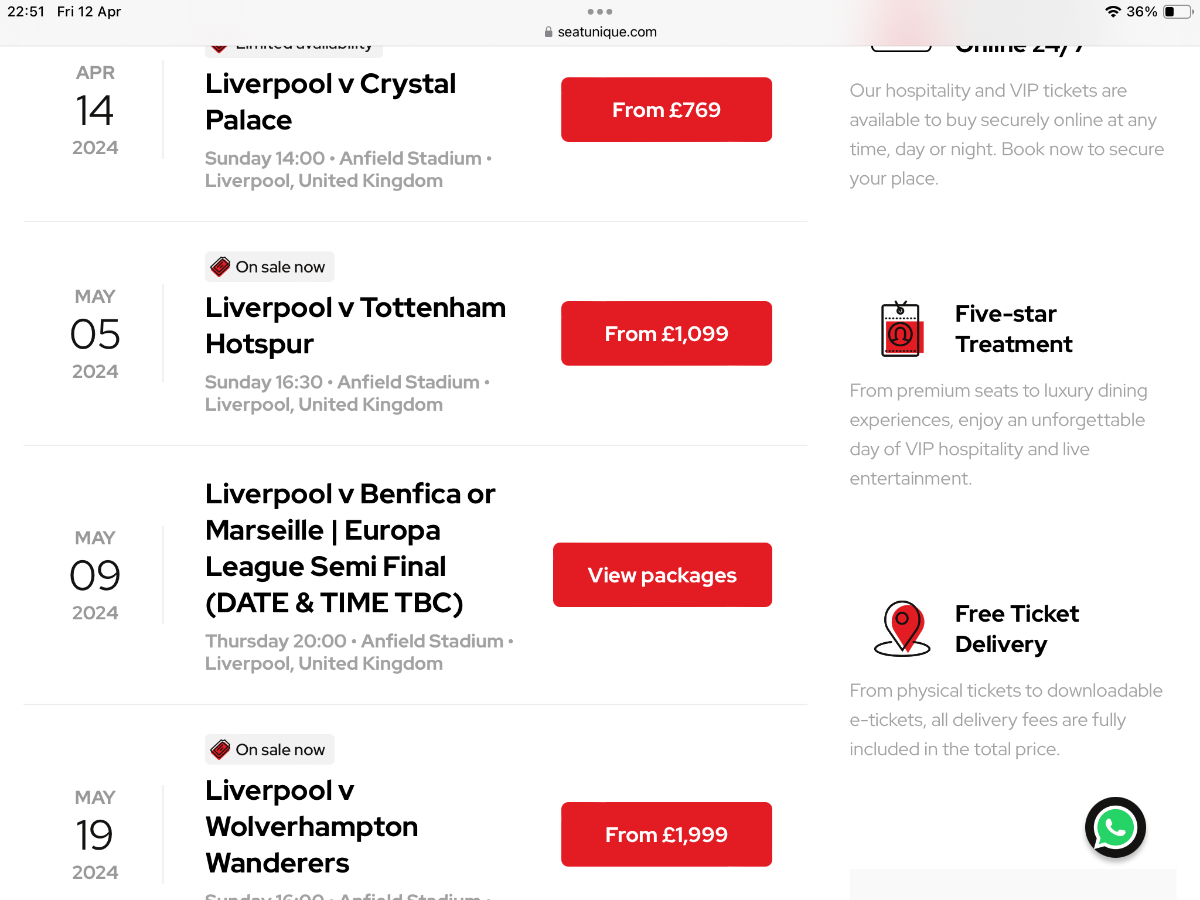Click the 'From £769' Crystal Palace button
This screenshot has height=900, width=1200.
click(x=666, y=110)
